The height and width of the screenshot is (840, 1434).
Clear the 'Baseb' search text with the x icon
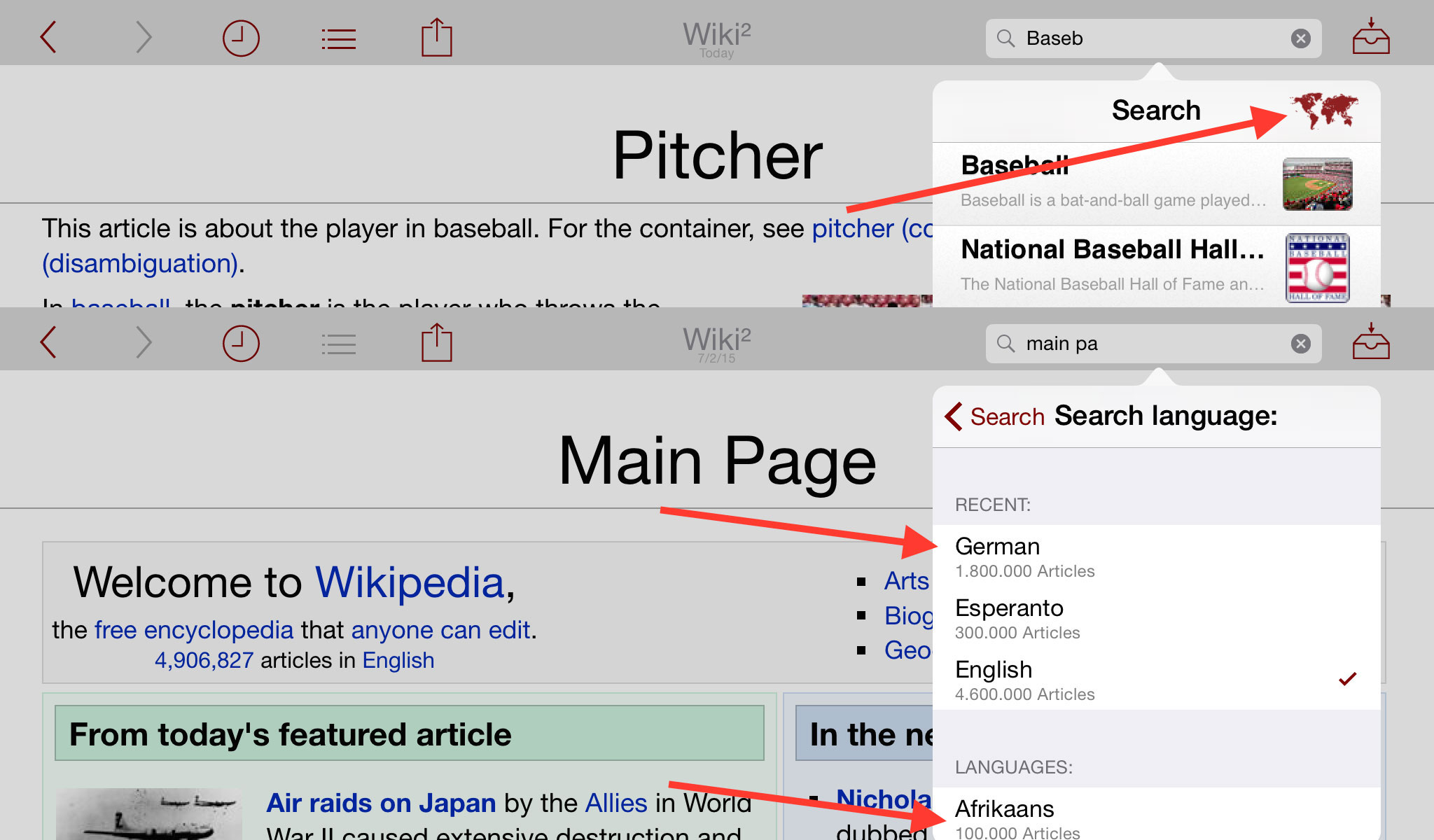coord(1301,38)
